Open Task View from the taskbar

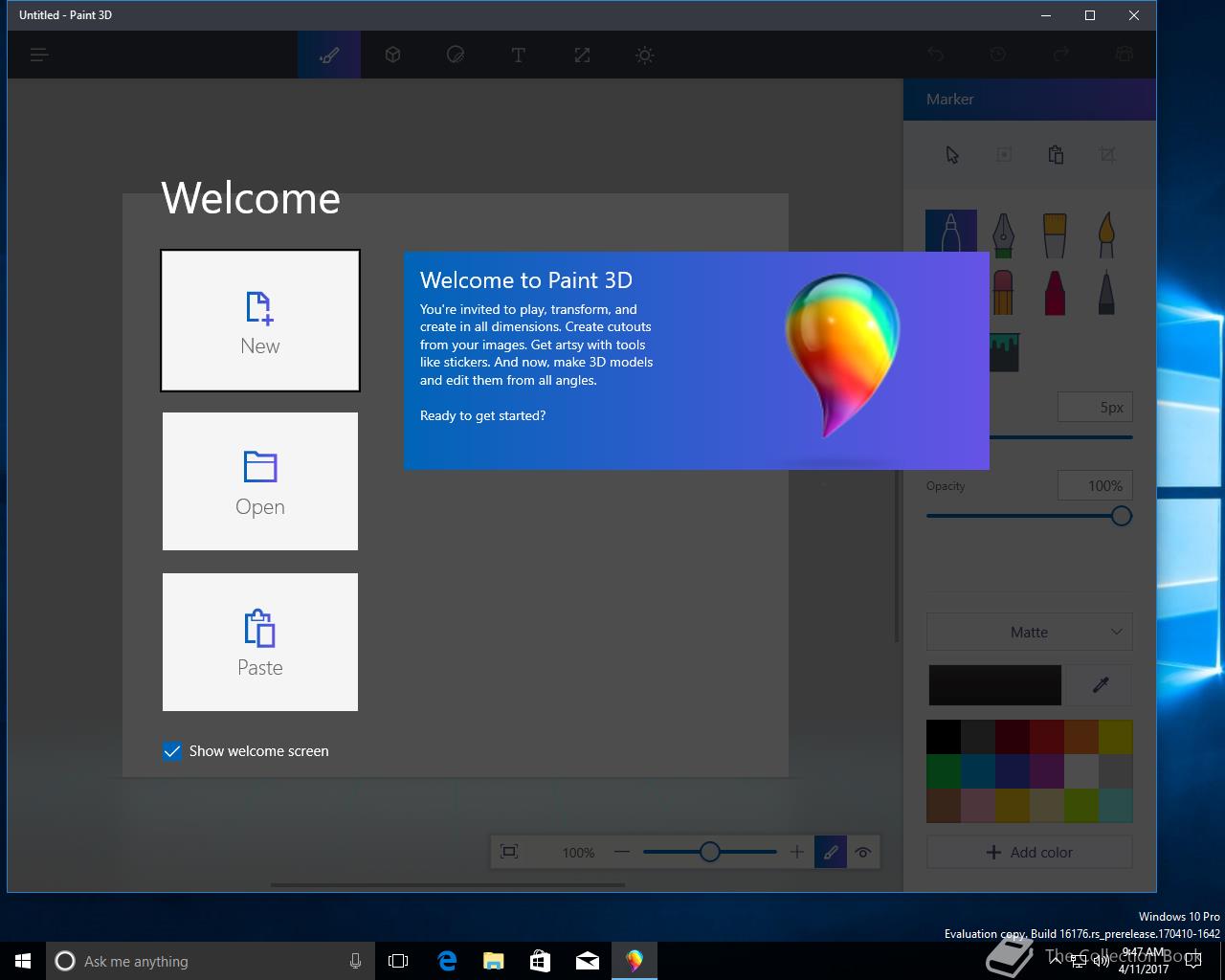click(398, 961)
